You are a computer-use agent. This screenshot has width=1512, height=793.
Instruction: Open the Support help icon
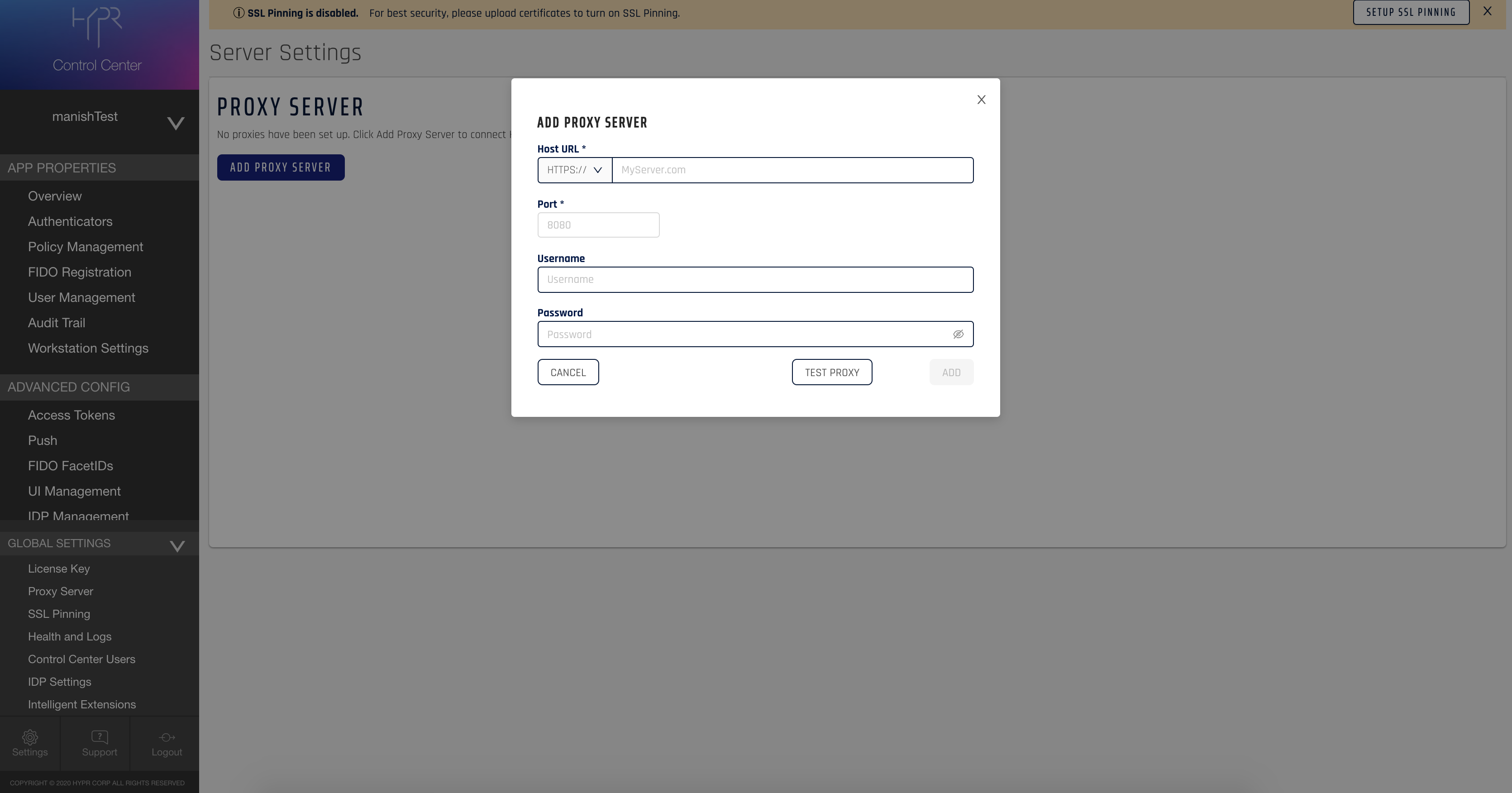[99, 737]
